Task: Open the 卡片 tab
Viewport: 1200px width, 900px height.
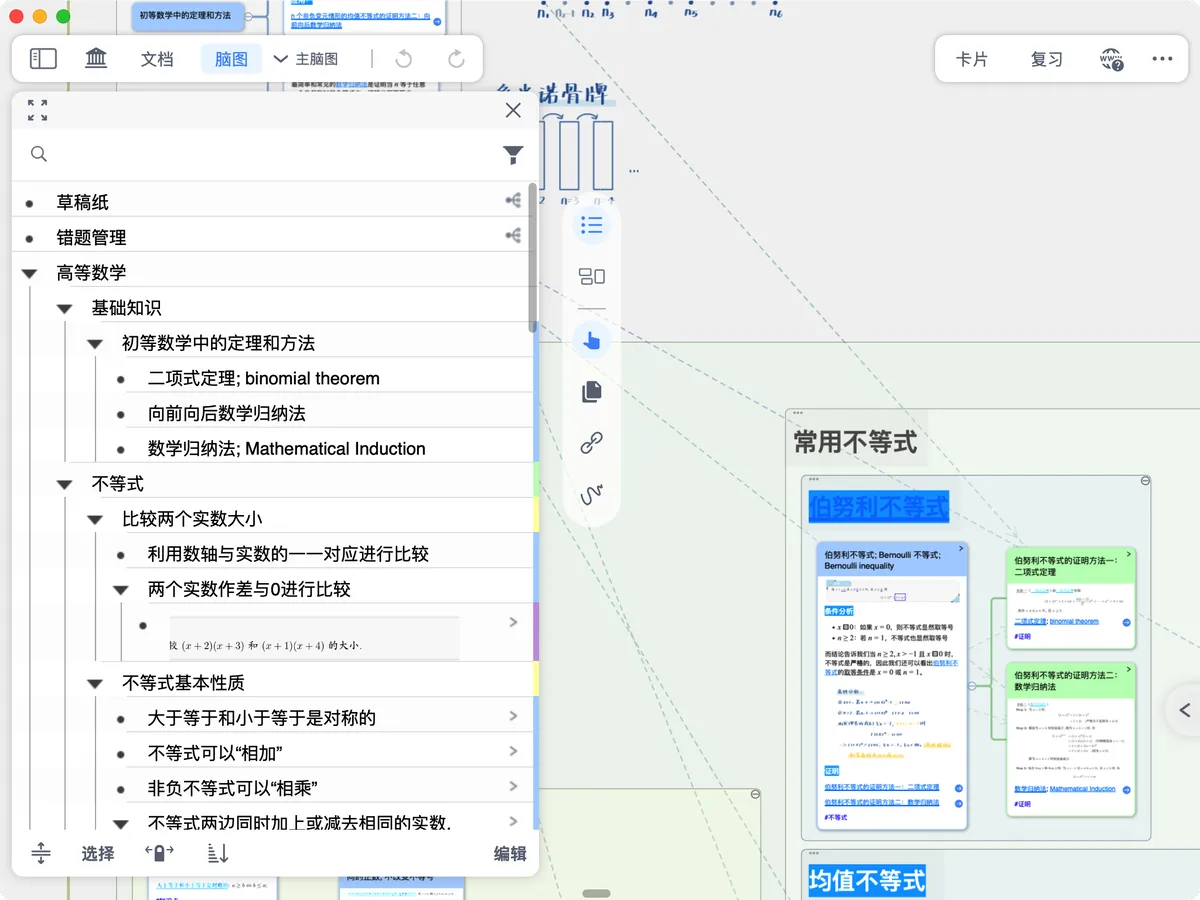Action: [972, 59]
